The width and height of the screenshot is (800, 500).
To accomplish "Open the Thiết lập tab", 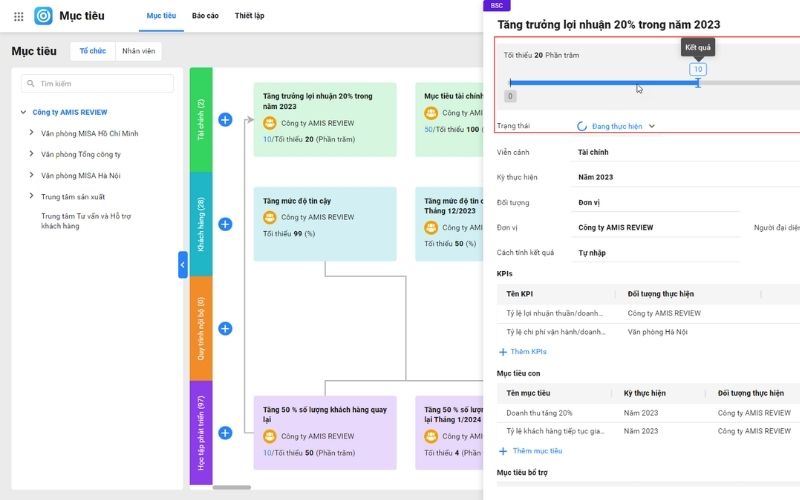I will 249,16.
